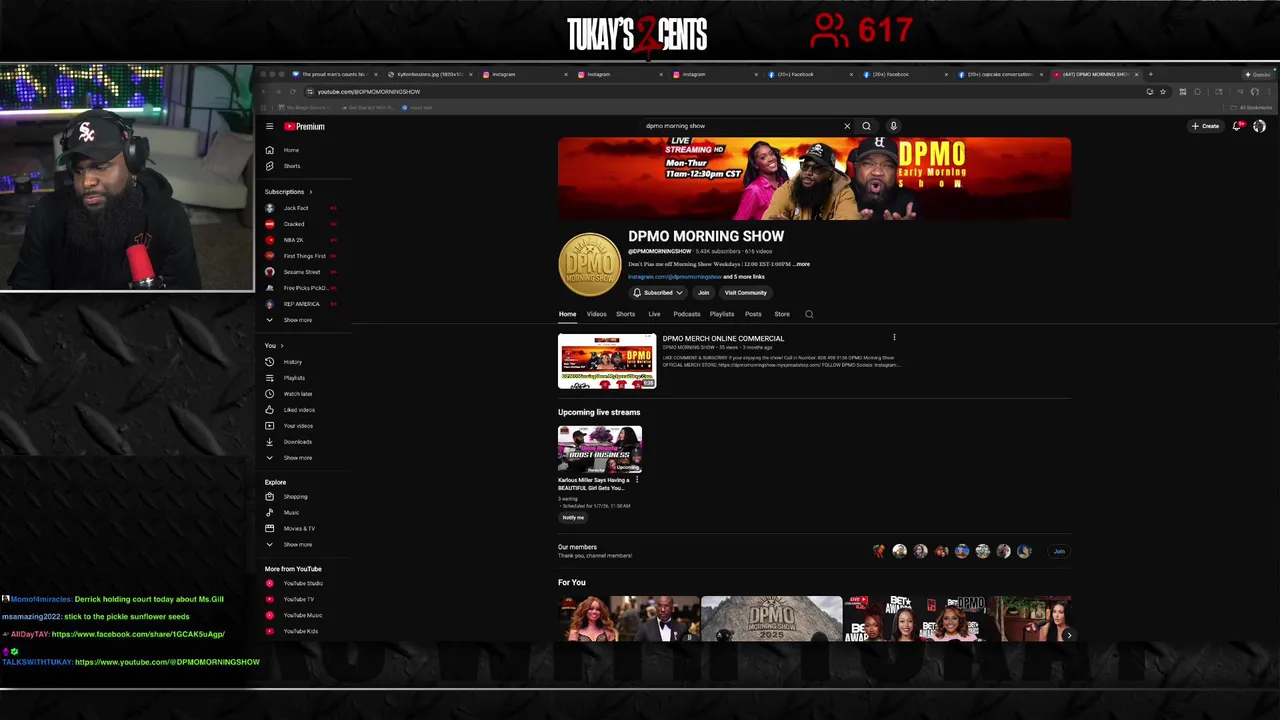
Task: Click the YouTube Premium logo
Action: pyautogui.click(x=305, y=126)
